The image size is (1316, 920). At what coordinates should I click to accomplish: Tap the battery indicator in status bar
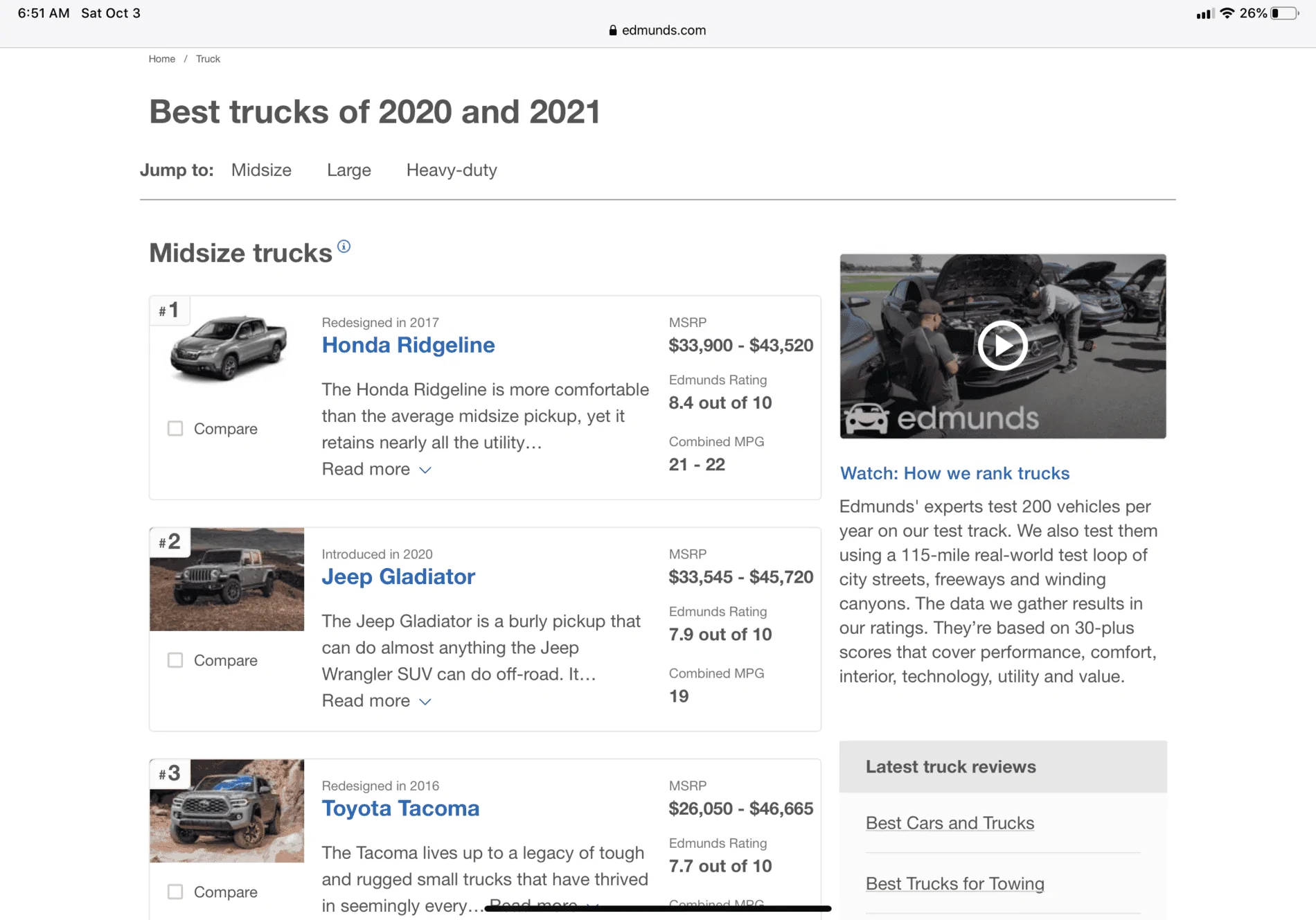coord(1285,13)
